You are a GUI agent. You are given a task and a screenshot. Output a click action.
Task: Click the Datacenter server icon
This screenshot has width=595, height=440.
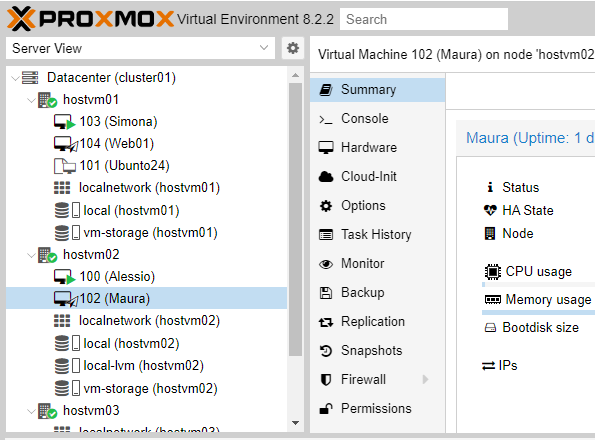click(30, 78)
